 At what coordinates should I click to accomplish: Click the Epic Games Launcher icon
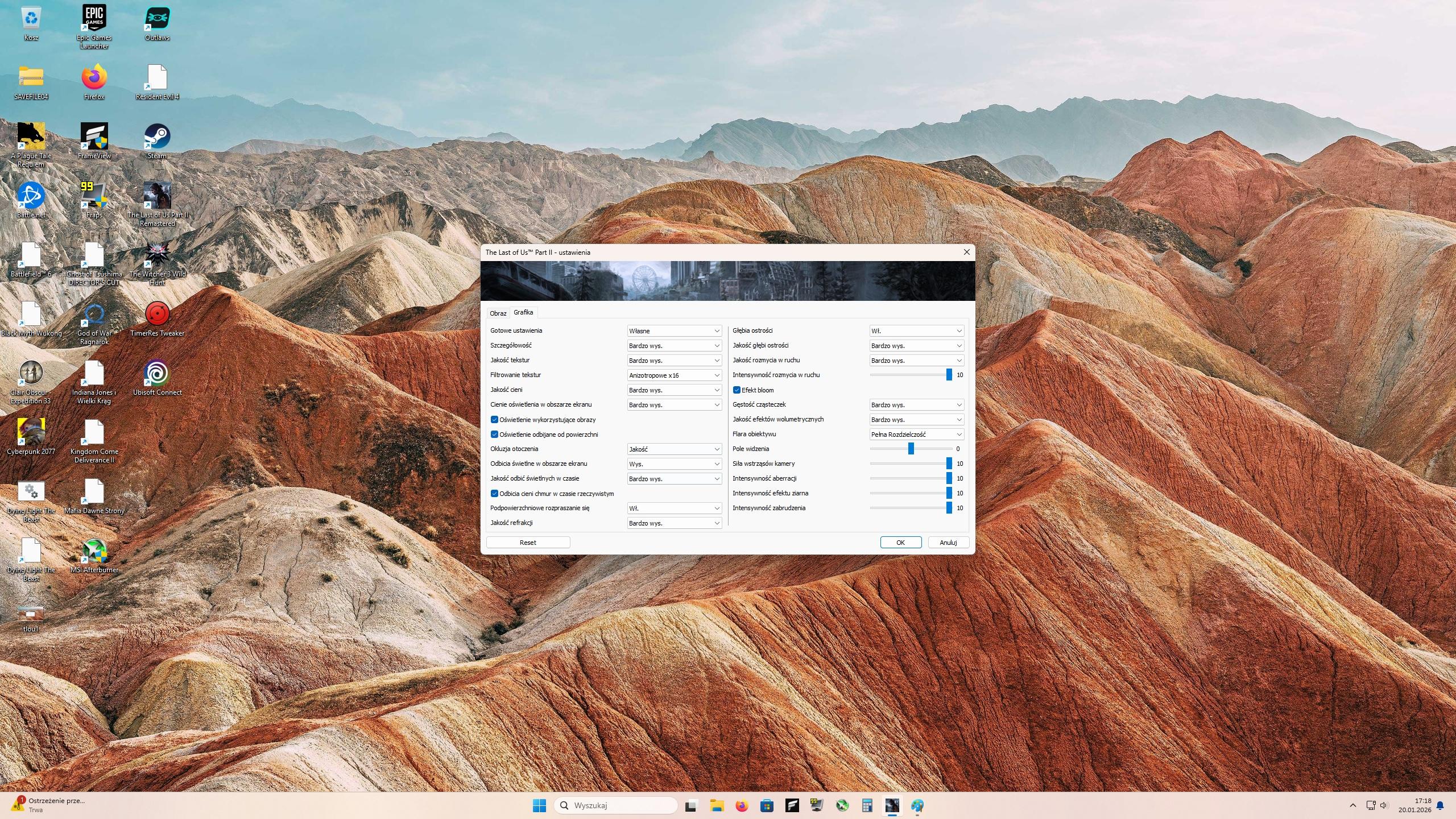click(x=94, y=18)
